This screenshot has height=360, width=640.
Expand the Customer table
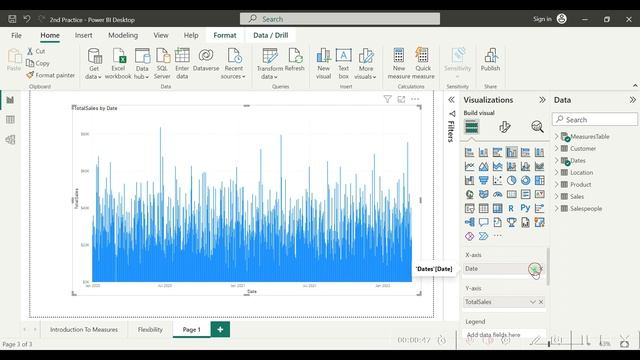coord(556,149)
